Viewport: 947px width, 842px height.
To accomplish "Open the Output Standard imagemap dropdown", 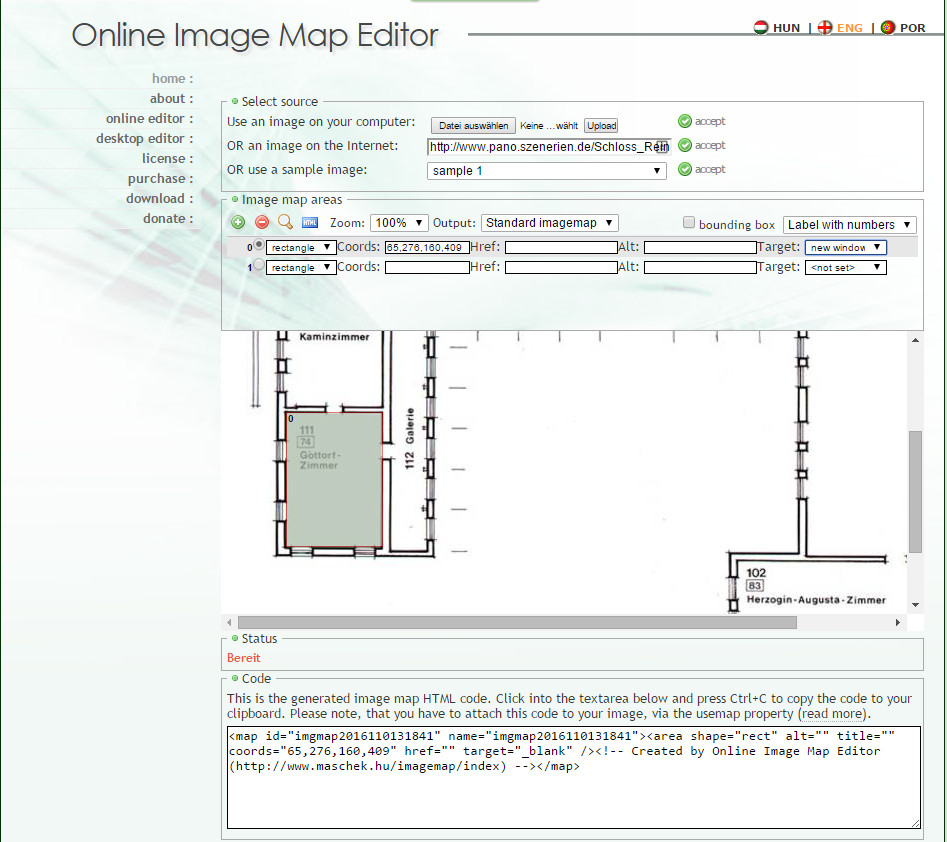I will (549, 223).
